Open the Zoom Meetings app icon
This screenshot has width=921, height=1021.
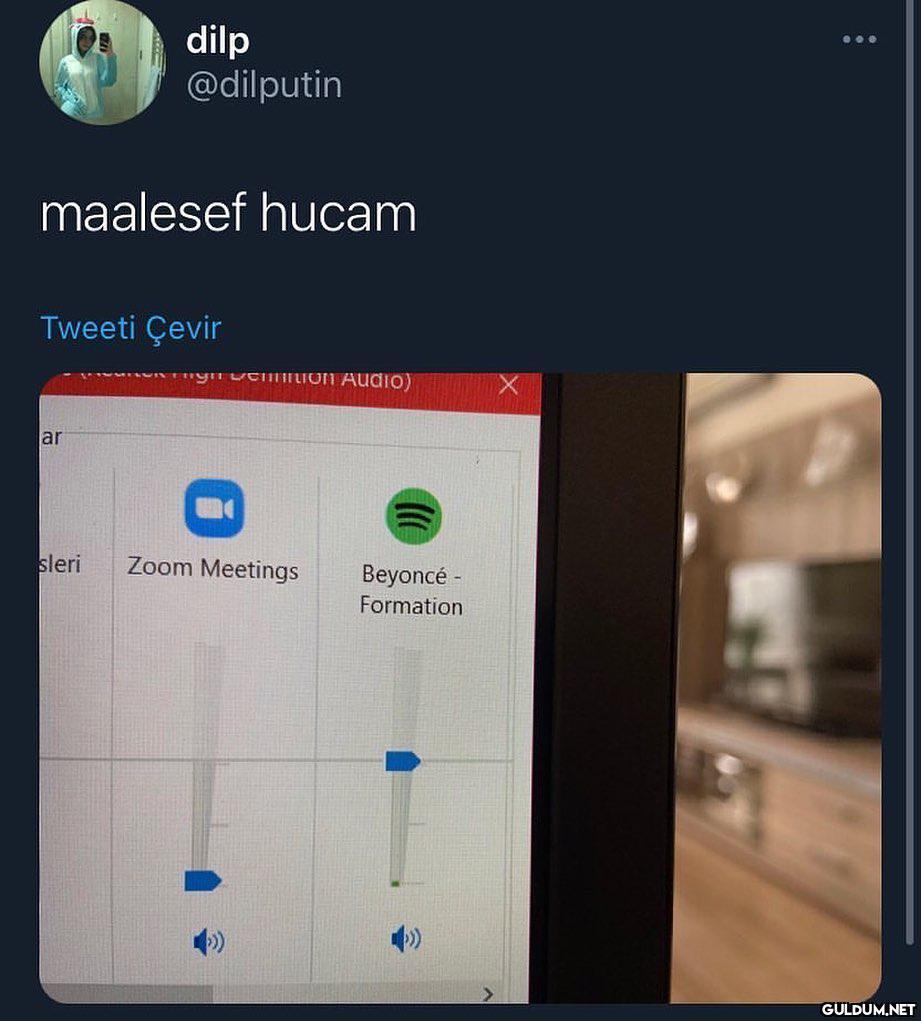pyautogui.click(x=214, y=508)
